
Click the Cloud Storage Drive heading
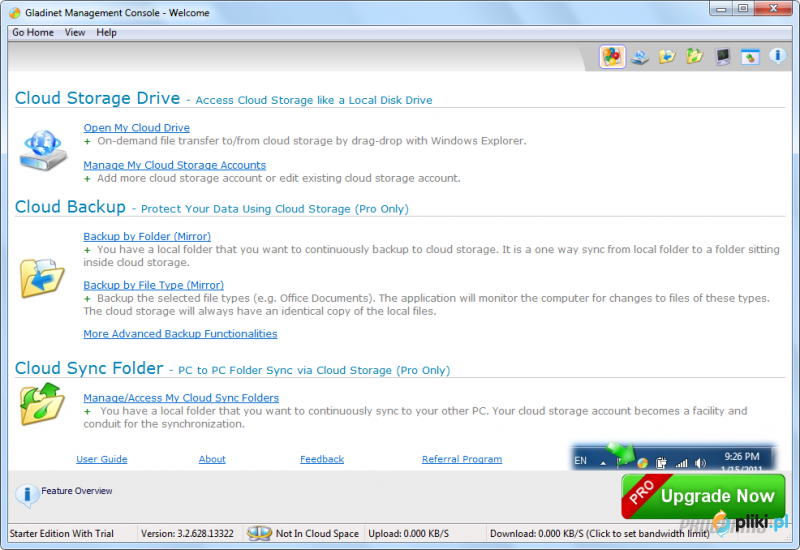[97, 97]
